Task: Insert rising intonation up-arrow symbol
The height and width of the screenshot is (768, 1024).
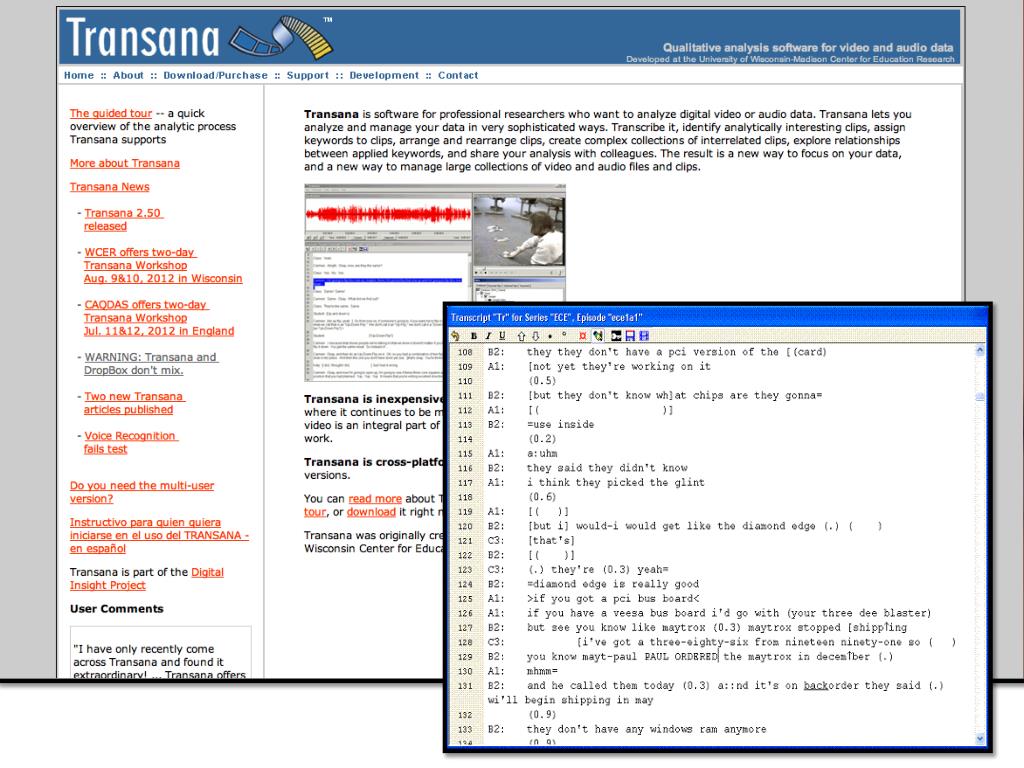Action: pos(521,336)
